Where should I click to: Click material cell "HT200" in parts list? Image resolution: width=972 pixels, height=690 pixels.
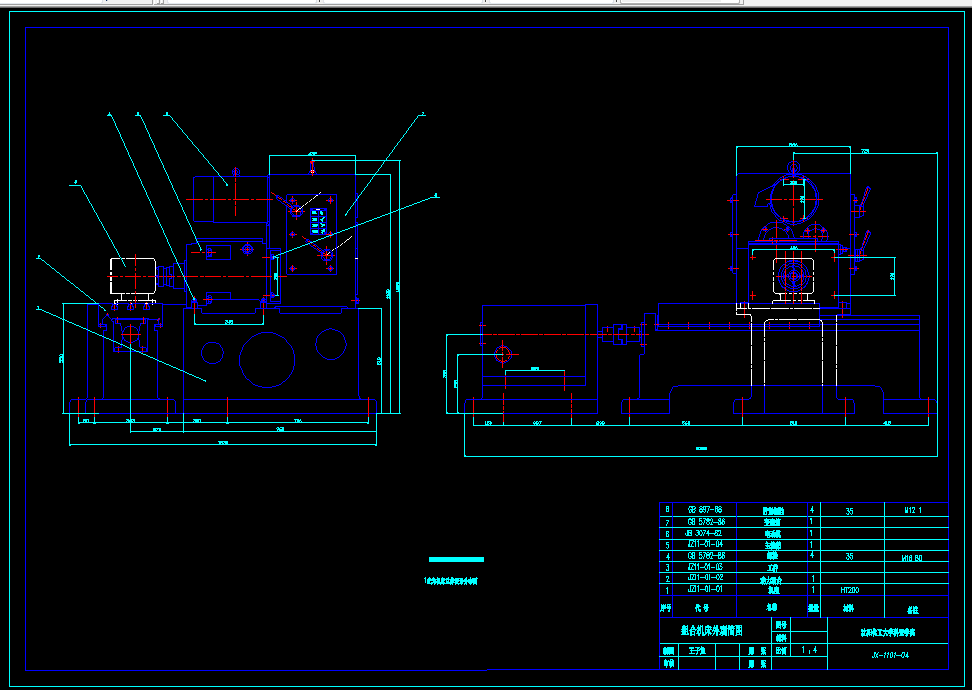(849, 590)
